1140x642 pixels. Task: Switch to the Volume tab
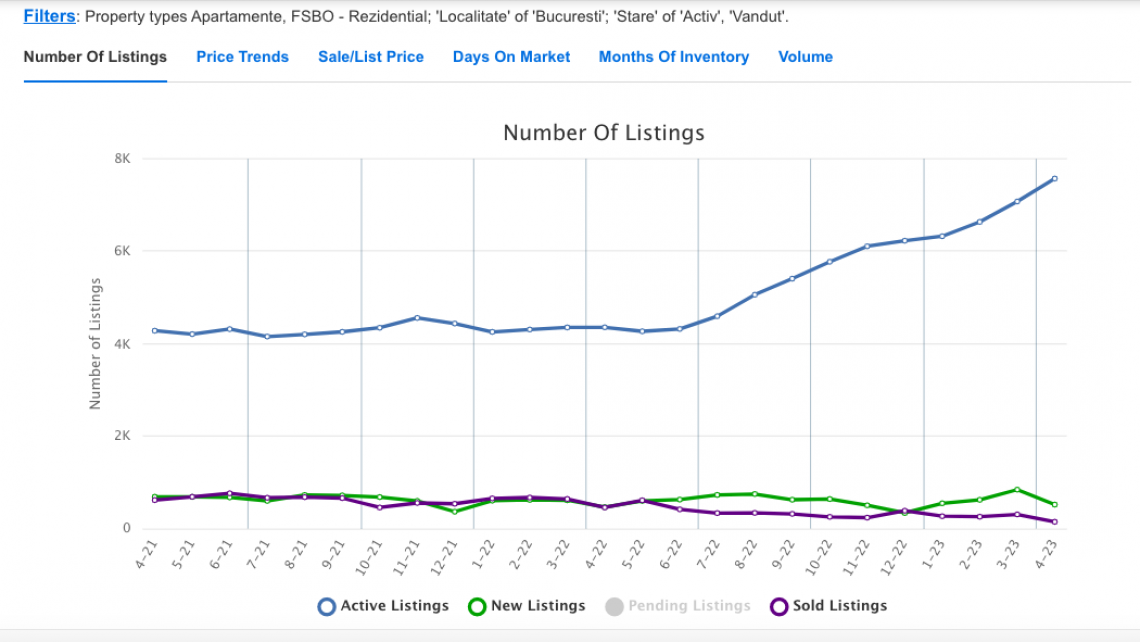point(805,57)
